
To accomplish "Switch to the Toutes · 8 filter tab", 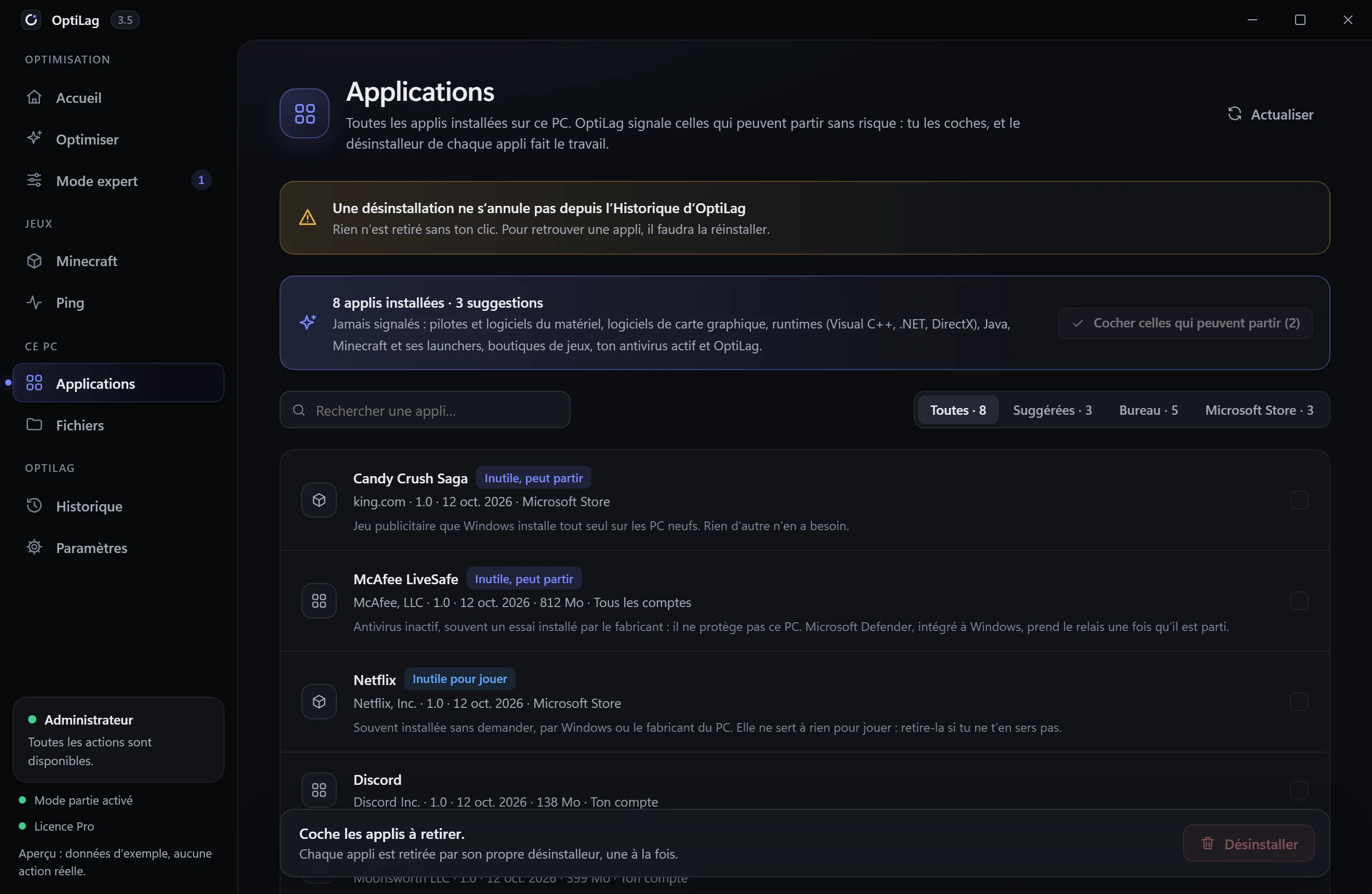I will pos(957,410).
